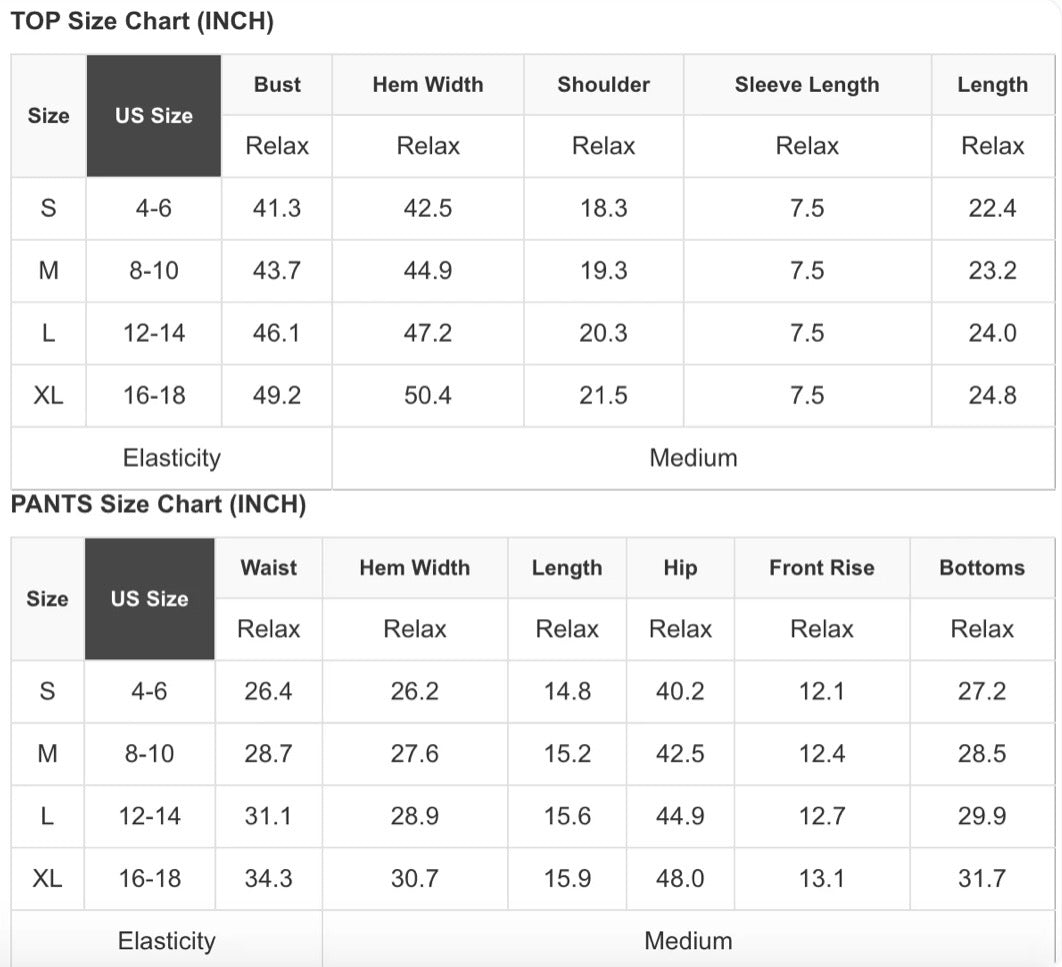Select the Bust column header
The height and width of the screenshot is (967, 1062).
(277, 85)
